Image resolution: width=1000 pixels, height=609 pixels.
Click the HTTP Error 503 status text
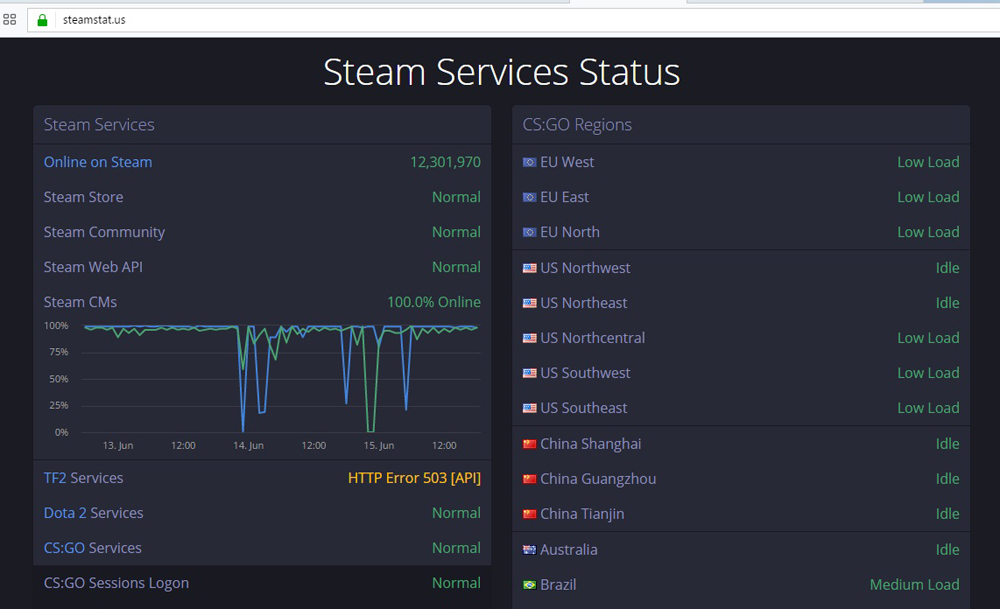[414, 478]
